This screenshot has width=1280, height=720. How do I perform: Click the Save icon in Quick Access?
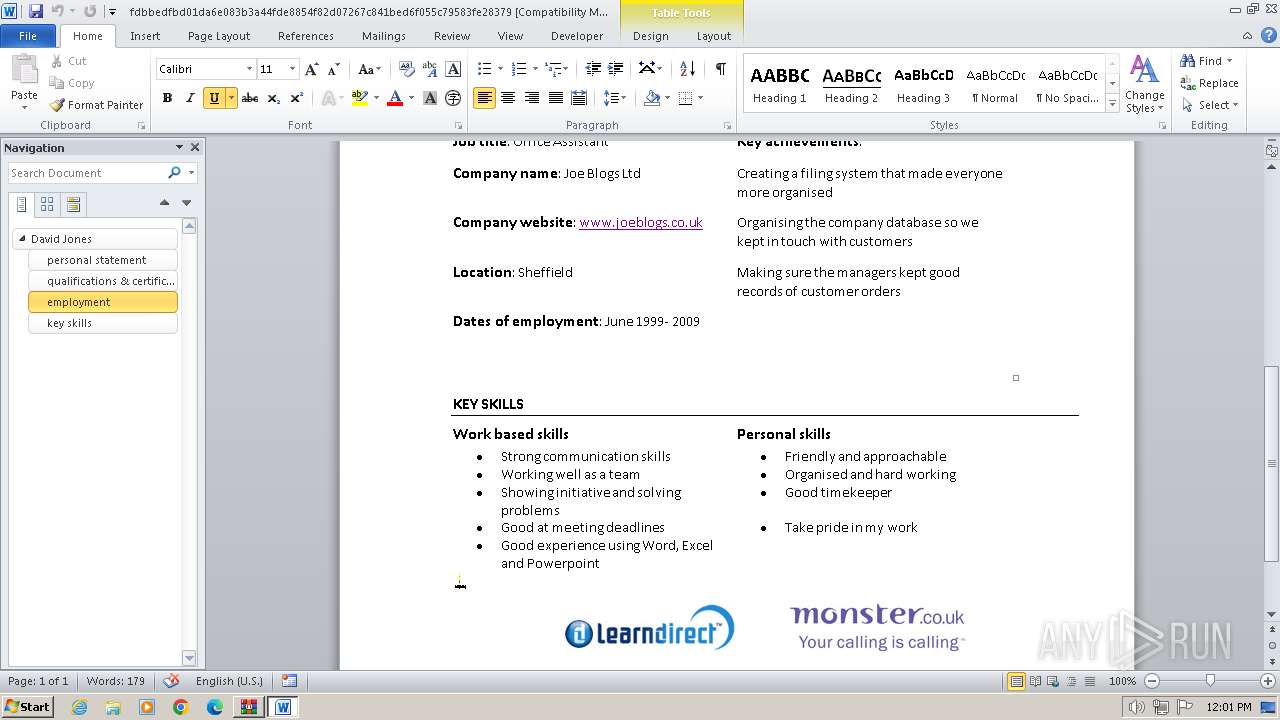point(36,12)
